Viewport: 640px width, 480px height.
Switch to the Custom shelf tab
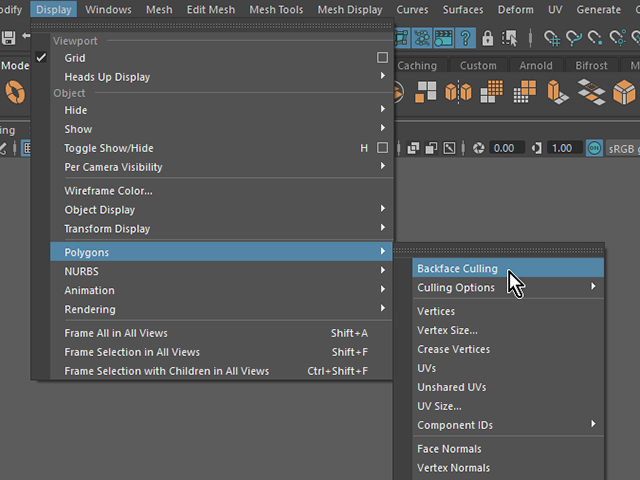coord(478,66)
